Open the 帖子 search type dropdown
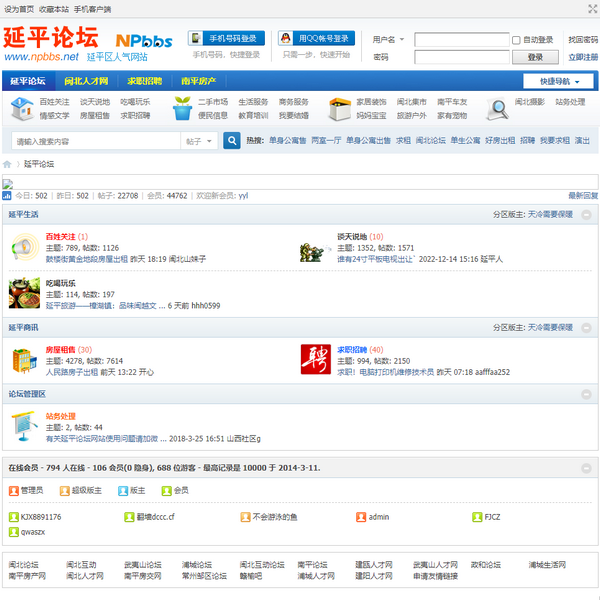This screenshot has width=600, height=600. point(198,142)
